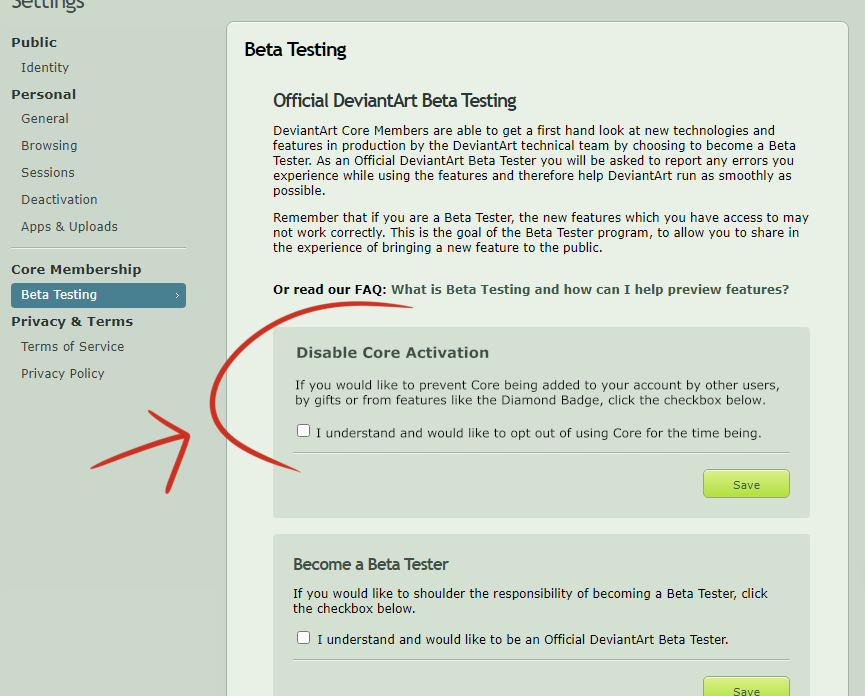The image size is (865, 696).
Task: Click the 'Public' sidebar heading
Action: (34, 42)
